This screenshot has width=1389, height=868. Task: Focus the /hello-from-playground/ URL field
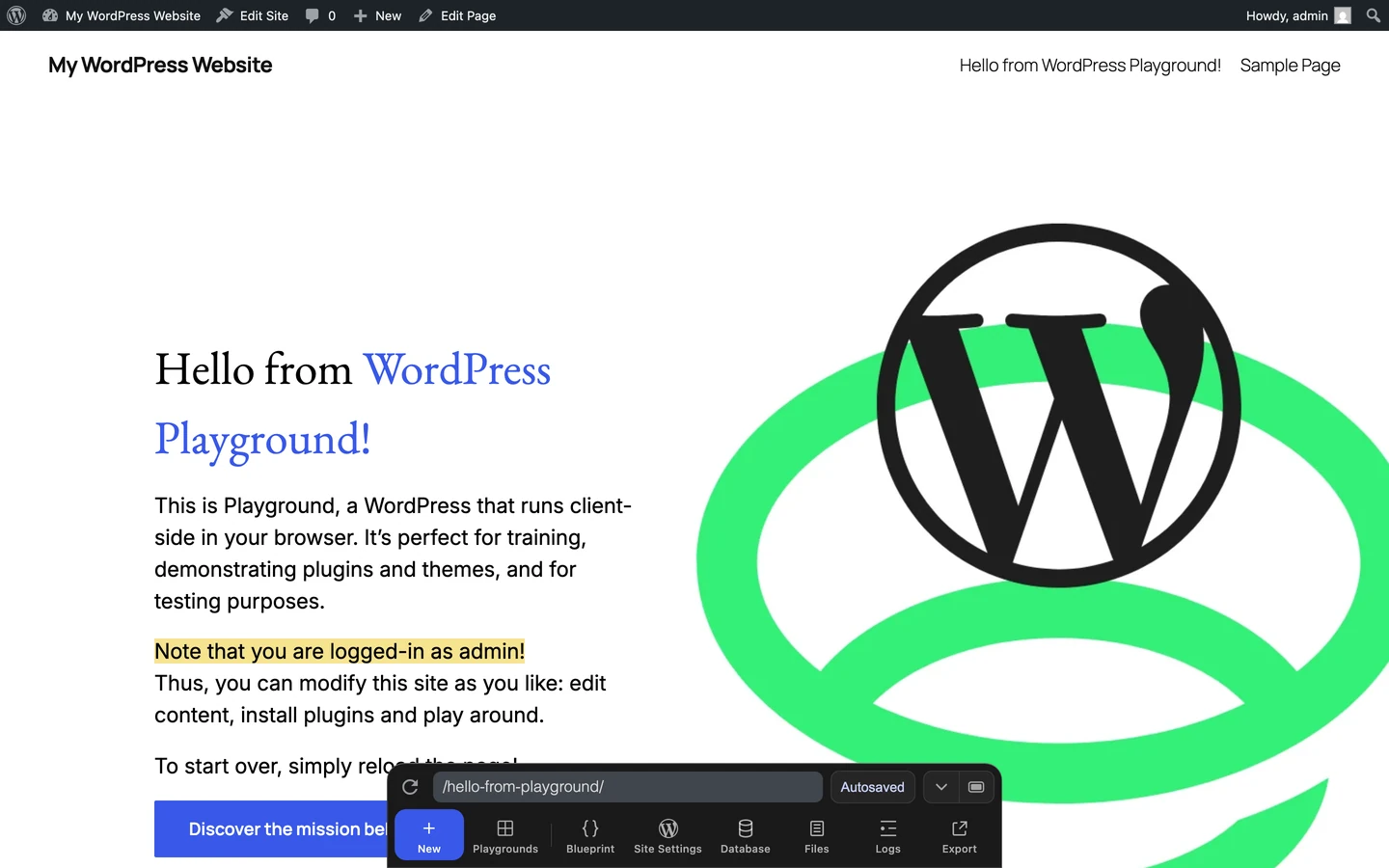coord(628,787)
